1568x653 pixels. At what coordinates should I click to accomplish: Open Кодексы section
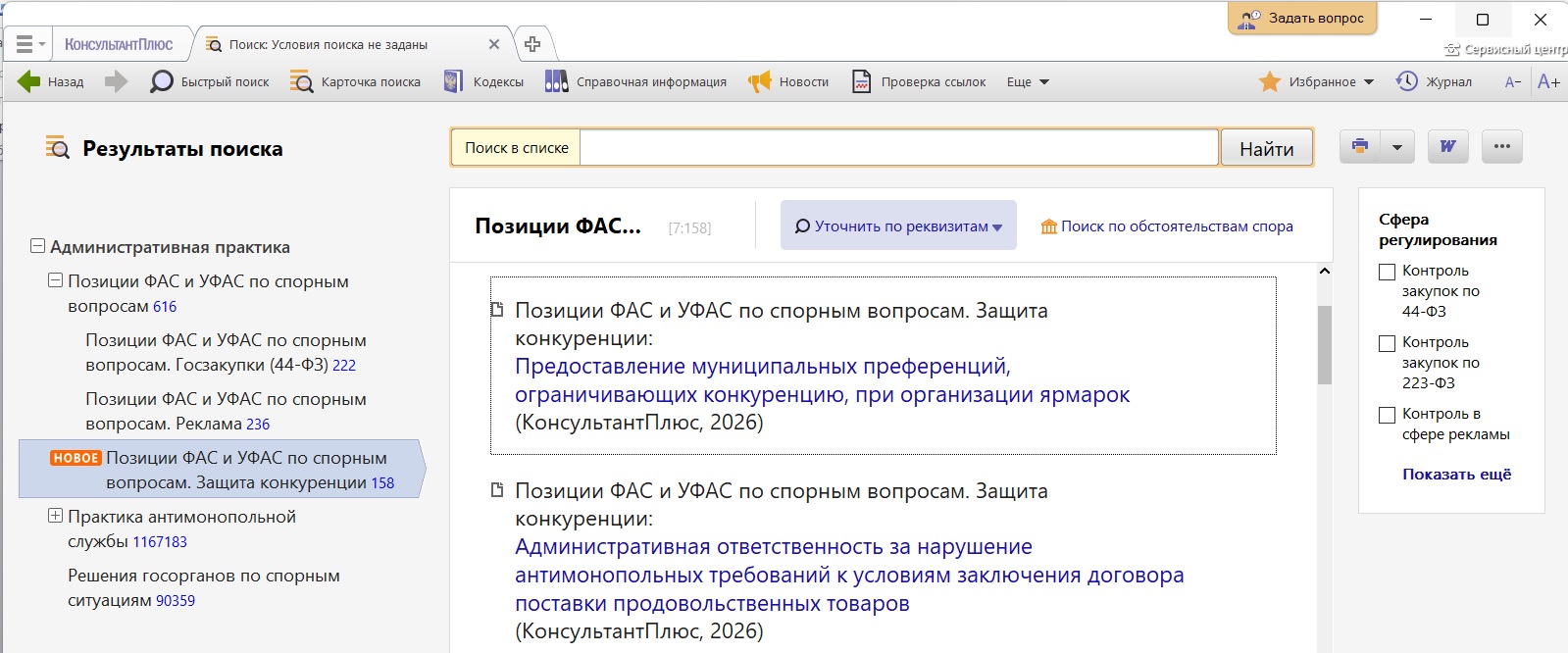[483, 81]
